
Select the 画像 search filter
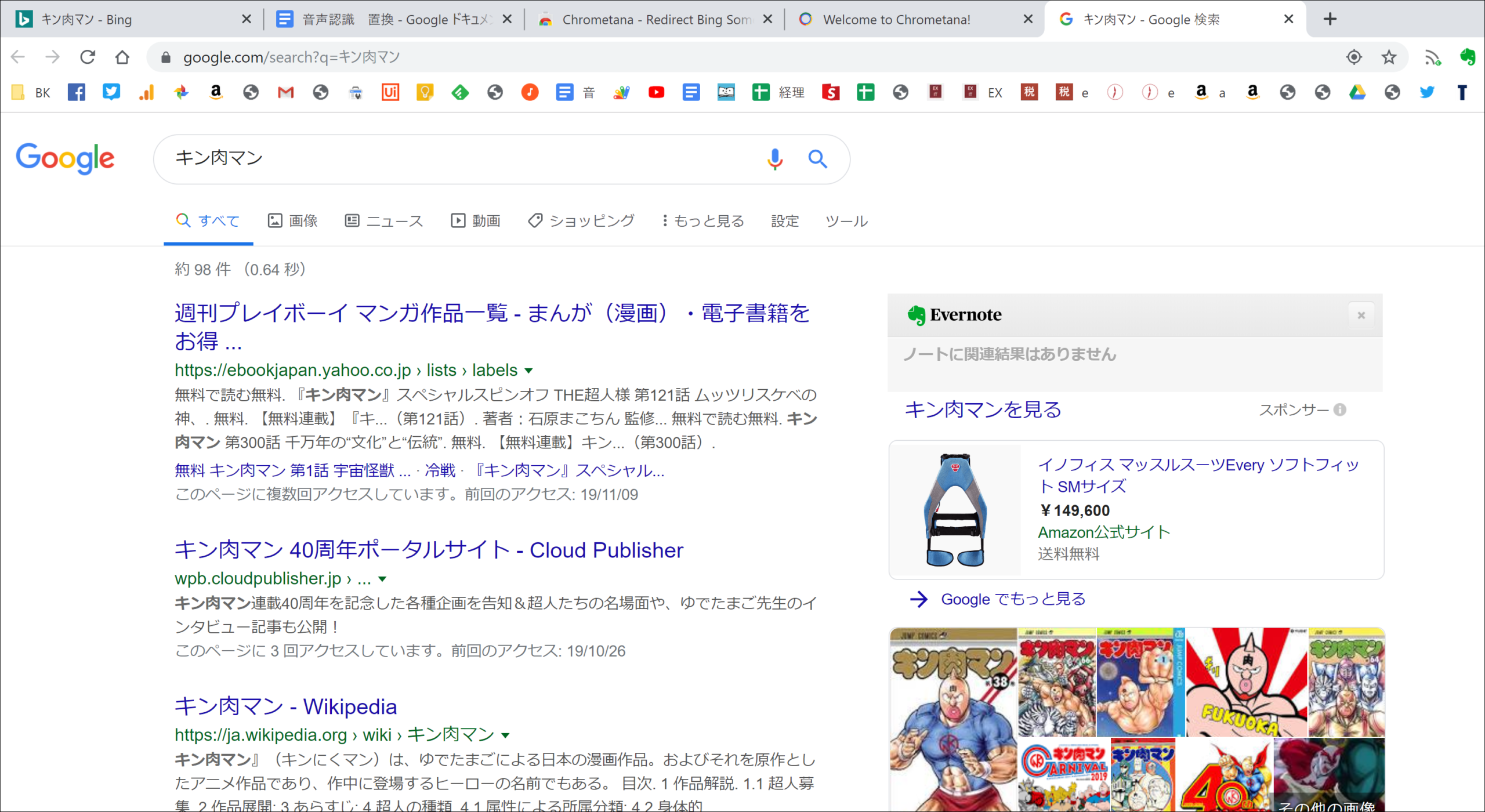(x=292, y=220)
